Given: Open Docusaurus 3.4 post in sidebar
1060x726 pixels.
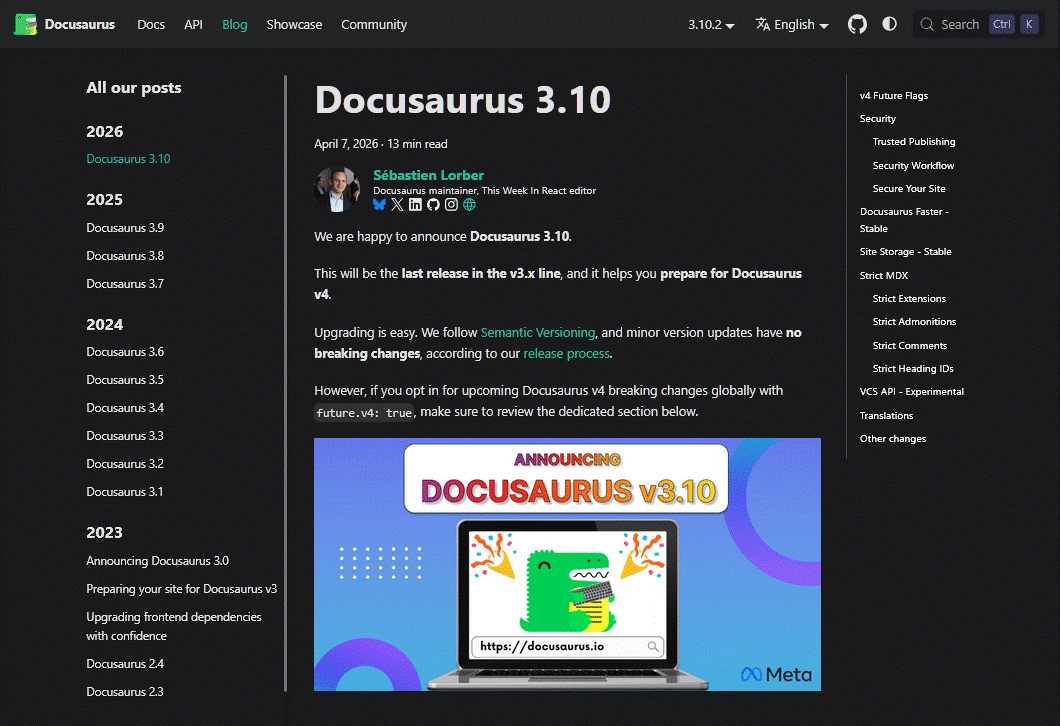Looking at the screenshot, I should pos(125,408).
